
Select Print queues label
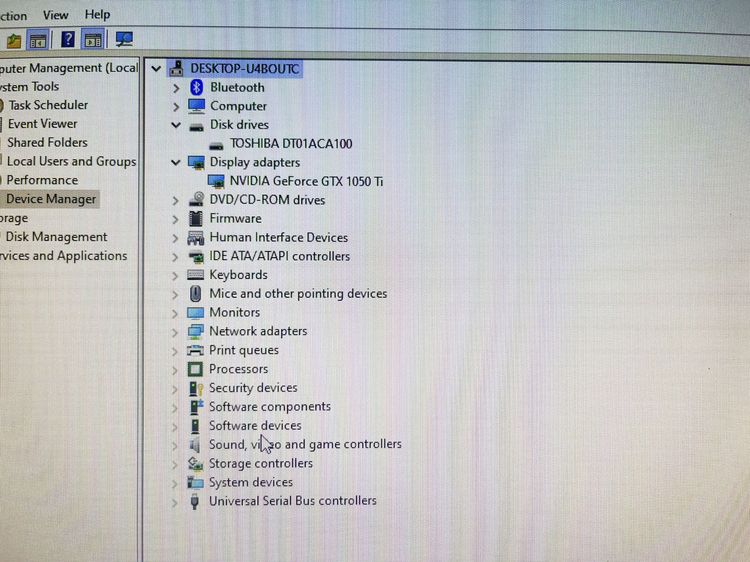click(x=243, y=350)
